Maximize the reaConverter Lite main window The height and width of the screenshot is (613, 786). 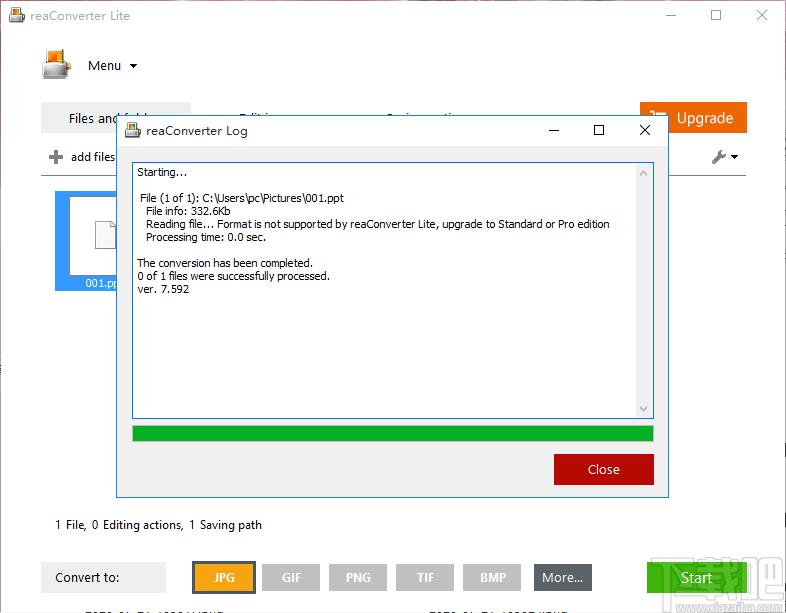pos(716,15)
